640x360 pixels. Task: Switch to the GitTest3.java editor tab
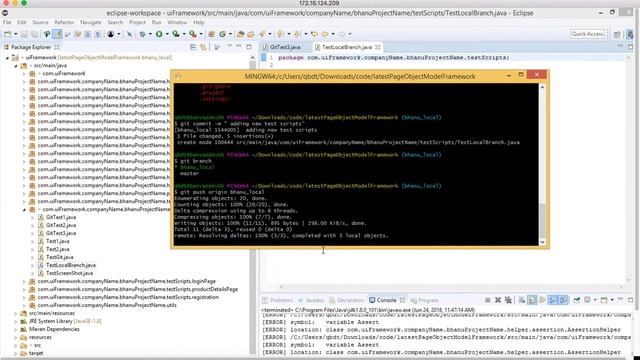pyautogui.click(x=285, y=47)
